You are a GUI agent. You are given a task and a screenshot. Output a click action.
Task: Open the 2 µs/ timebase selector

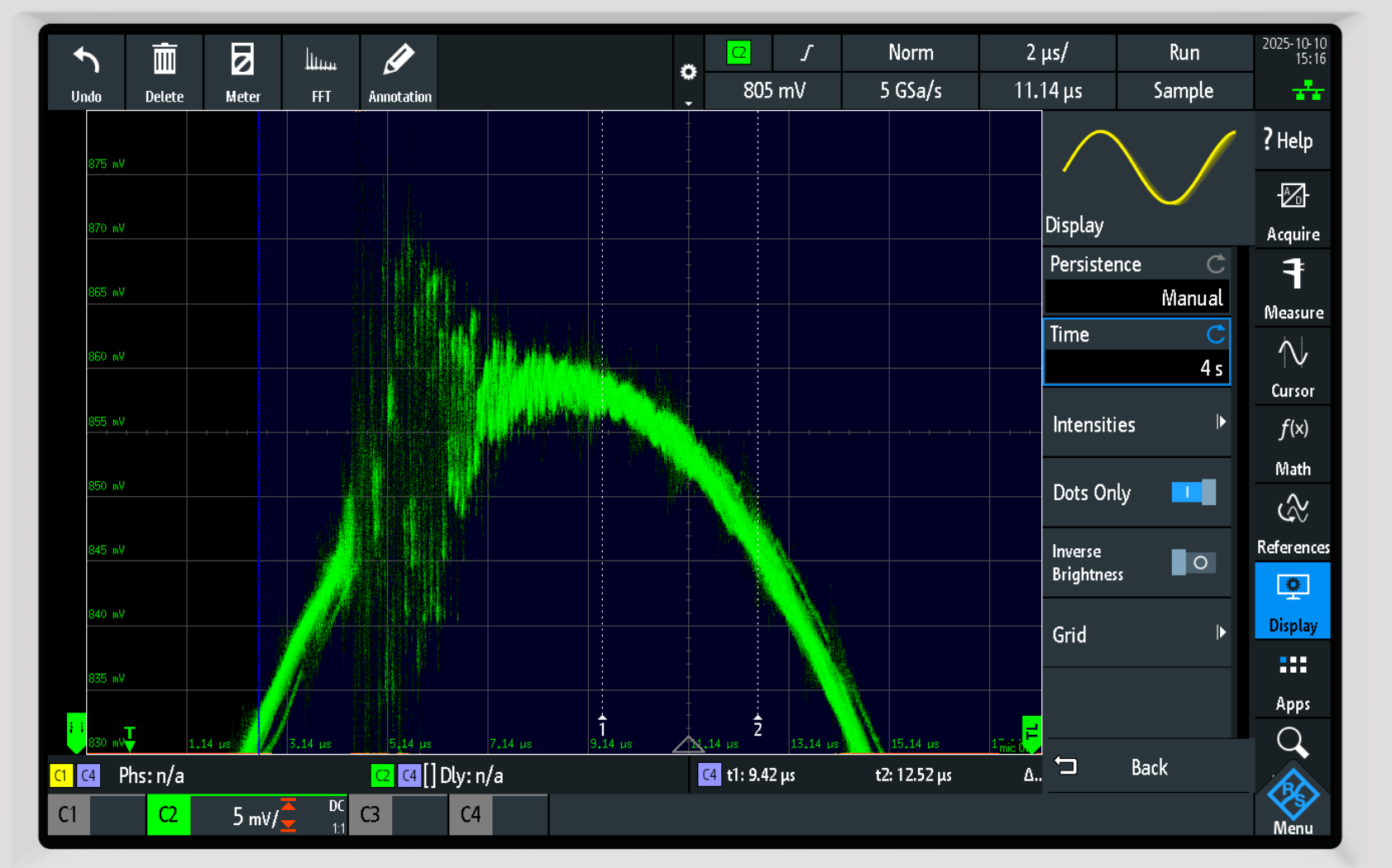tap(1046, 52)
